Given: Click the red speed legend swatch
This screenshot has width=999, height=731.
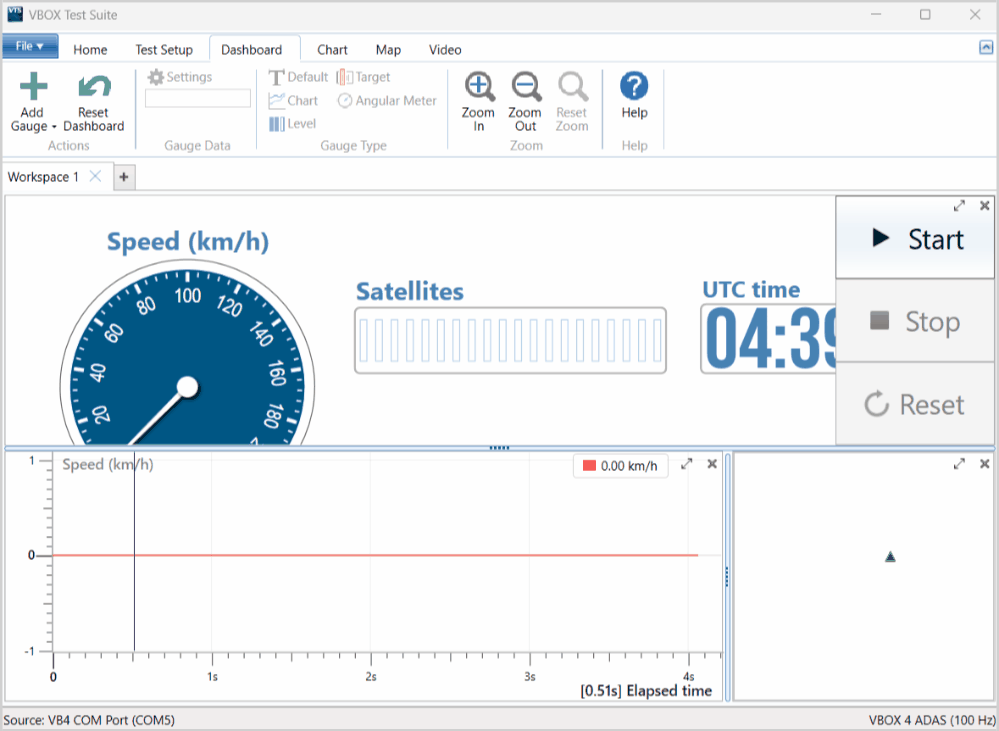Looking at the screenshot, I should click(x=589, y=466).
